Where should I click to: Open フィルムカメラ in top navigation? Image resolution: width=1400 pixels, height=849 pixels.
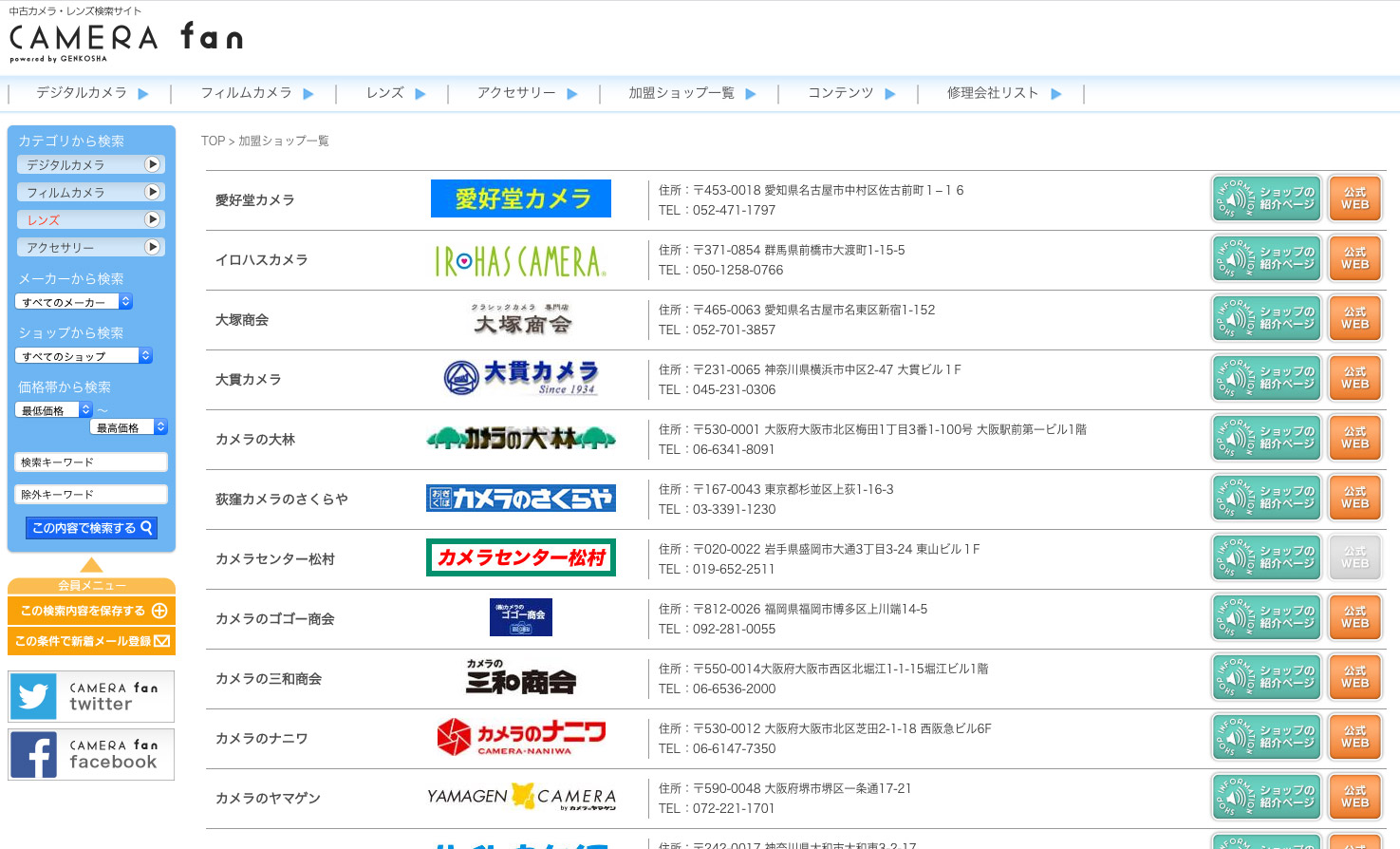[x=256, y=93]
